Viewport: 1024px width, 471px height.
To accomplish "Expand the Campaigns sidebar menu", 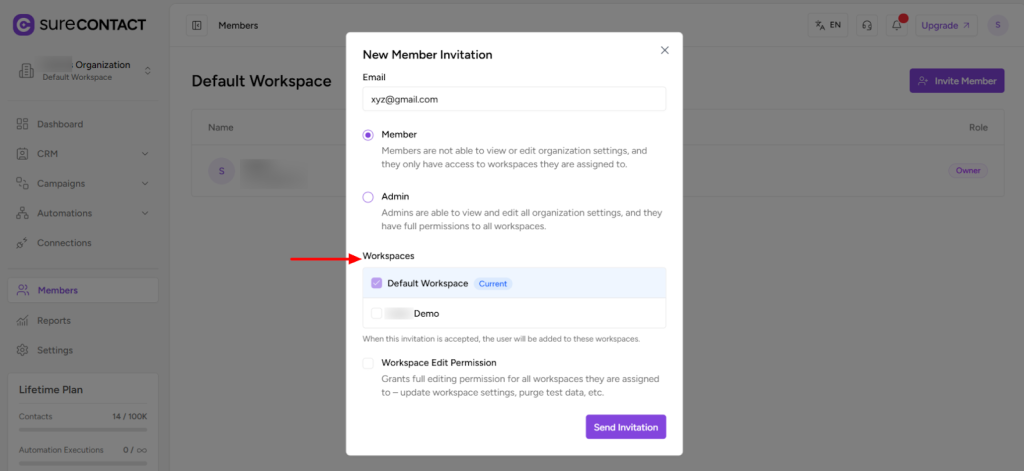I will (x=145, y=184).
